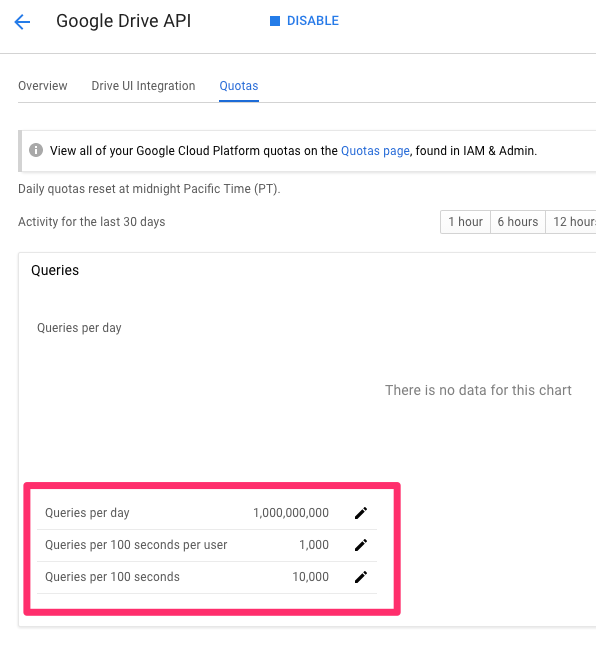Click the Queries card heading
Image resolution: width=596 pixels, height=658 pixels.
click(55, 270)
